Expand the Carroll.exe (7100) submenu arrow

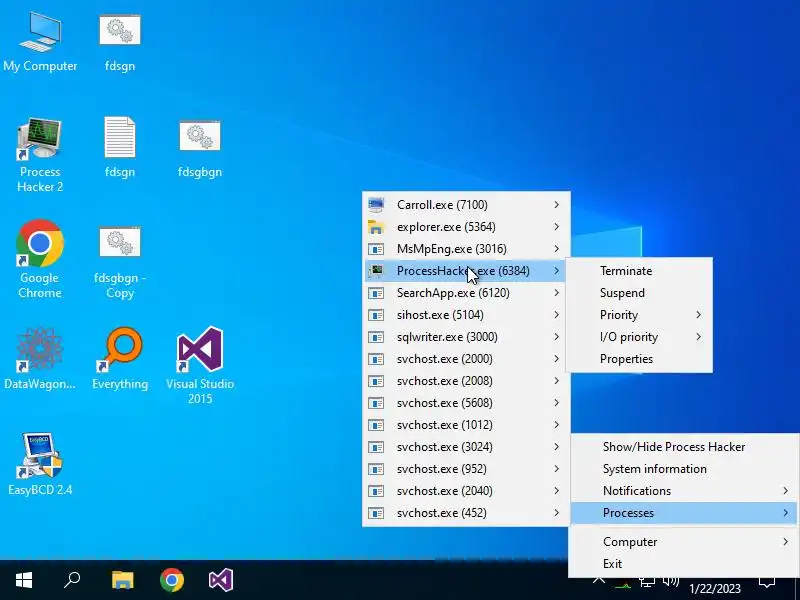coord(557,205)
